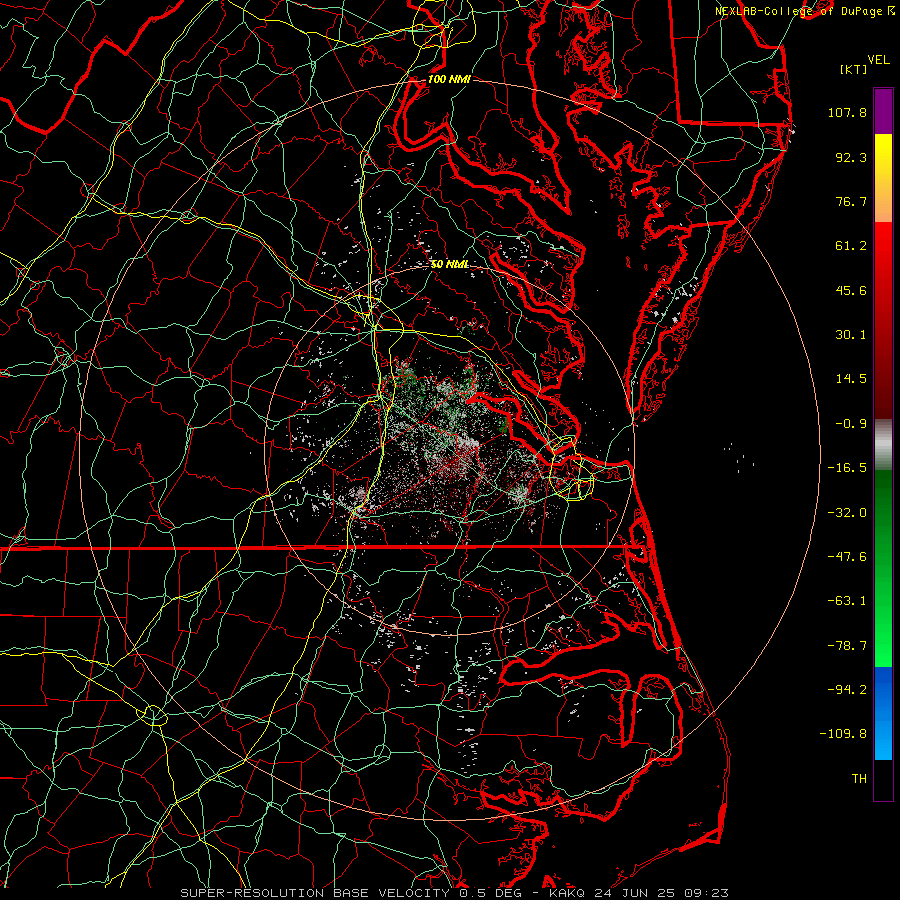Click the VEL legend title
This screenshot has width=900, height=900.
[878, 60]
